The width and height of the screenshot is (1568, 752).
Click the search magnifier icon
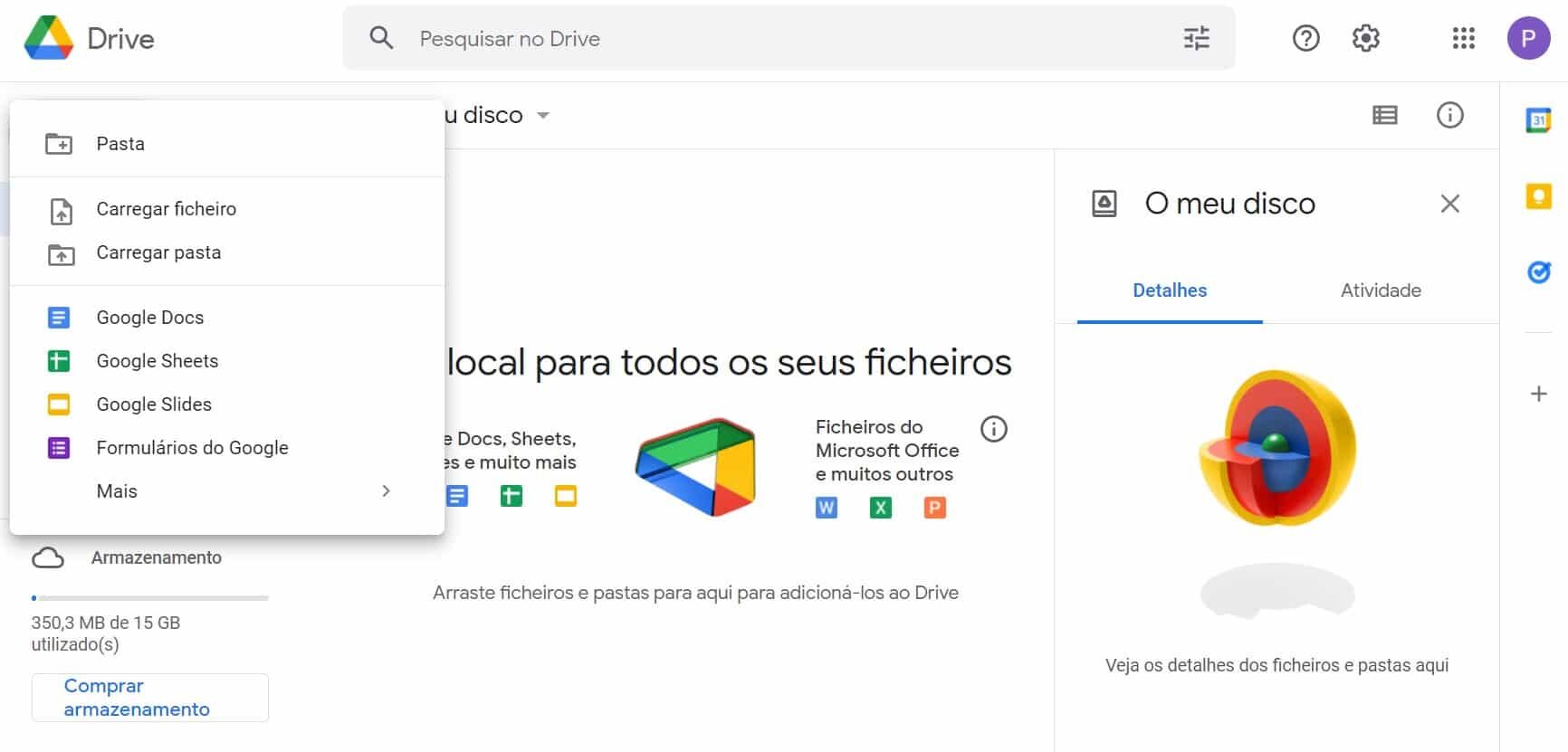click(x=381, y=38)
